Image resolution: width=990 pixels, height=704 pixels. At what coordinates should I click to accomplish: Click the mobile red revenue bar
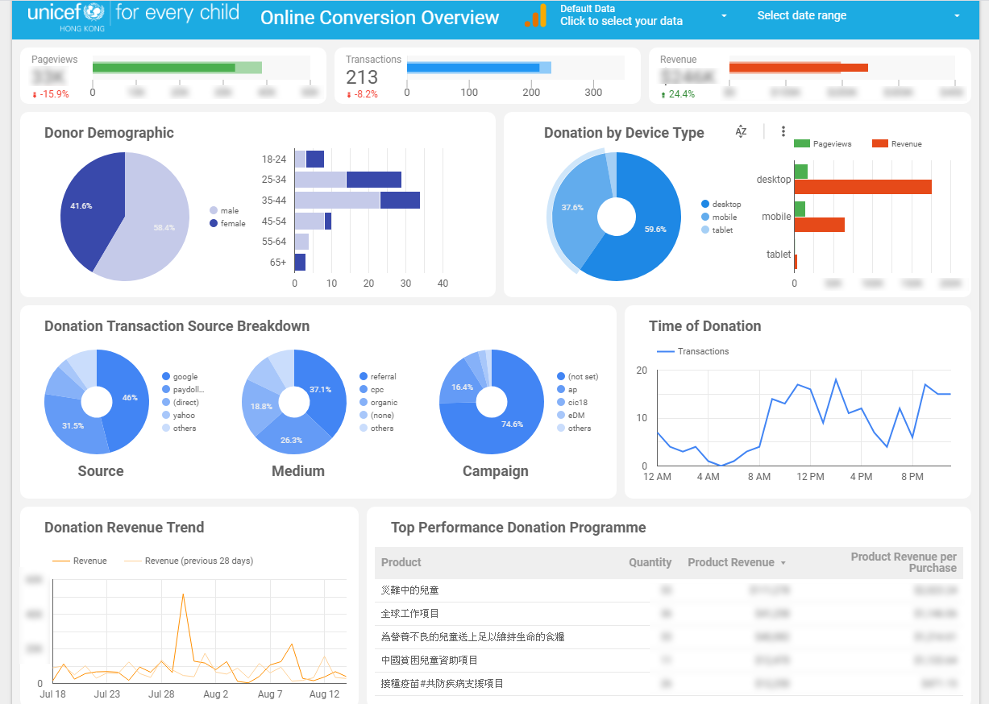pyautogui.click(x=820, y=225)
